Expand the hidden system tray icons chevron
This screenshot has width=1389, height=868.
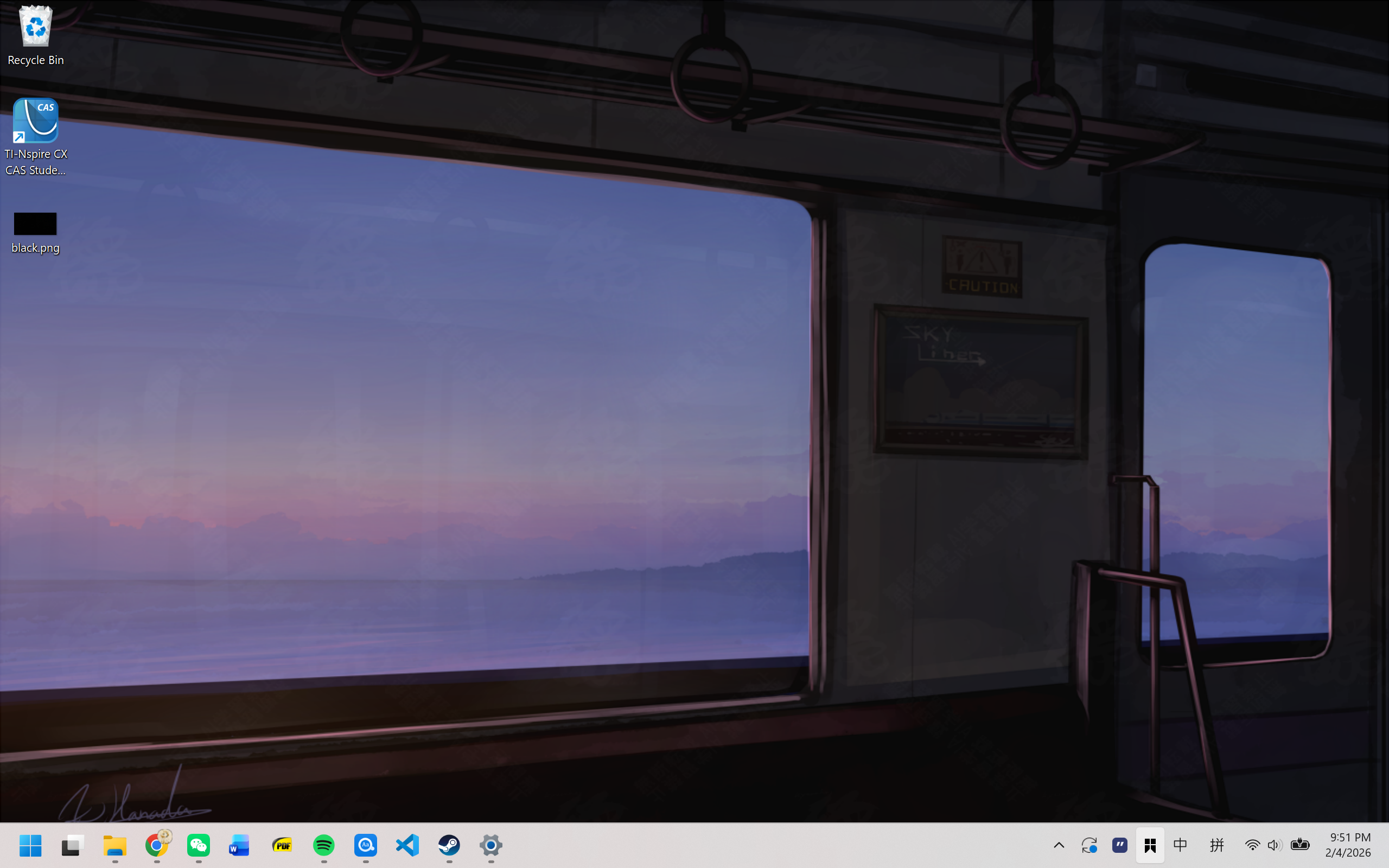tap(1059, 845)
